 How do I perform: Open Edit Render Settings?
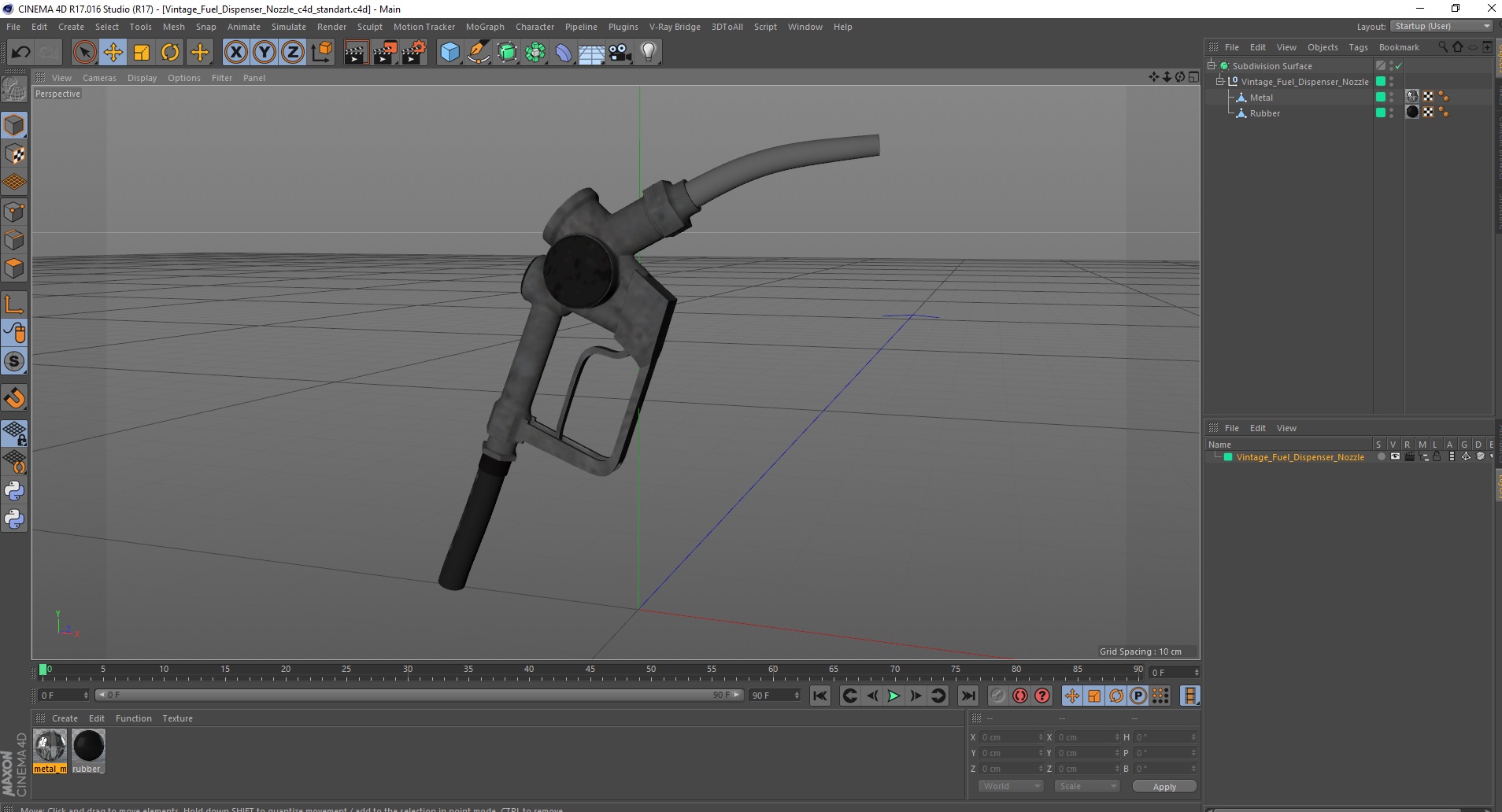click(x=414, y=53)
